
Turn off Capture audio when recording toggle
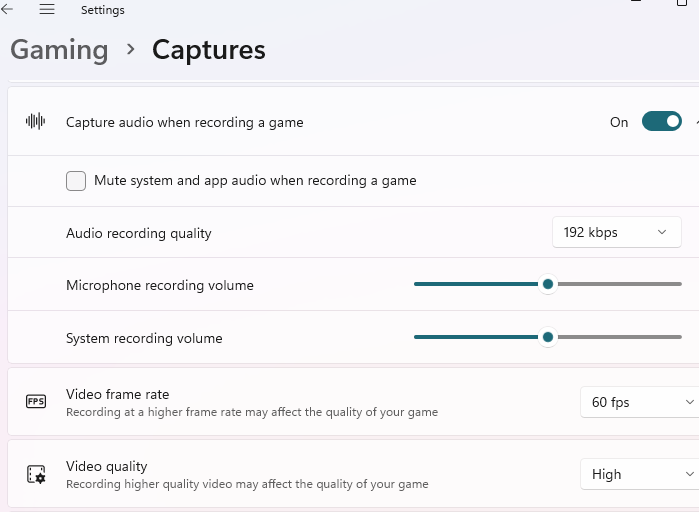pyautogui.click(x=661, y=122)
